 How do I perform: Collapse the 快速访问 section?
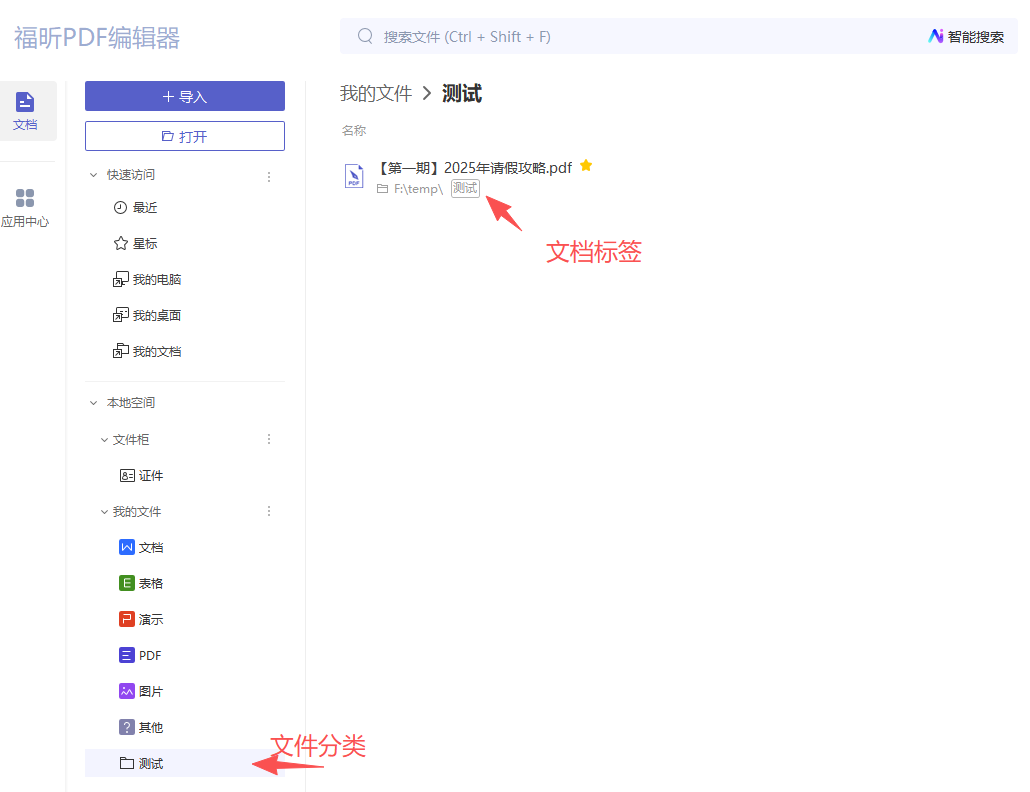pyautogui.click(x=94, y=175)
